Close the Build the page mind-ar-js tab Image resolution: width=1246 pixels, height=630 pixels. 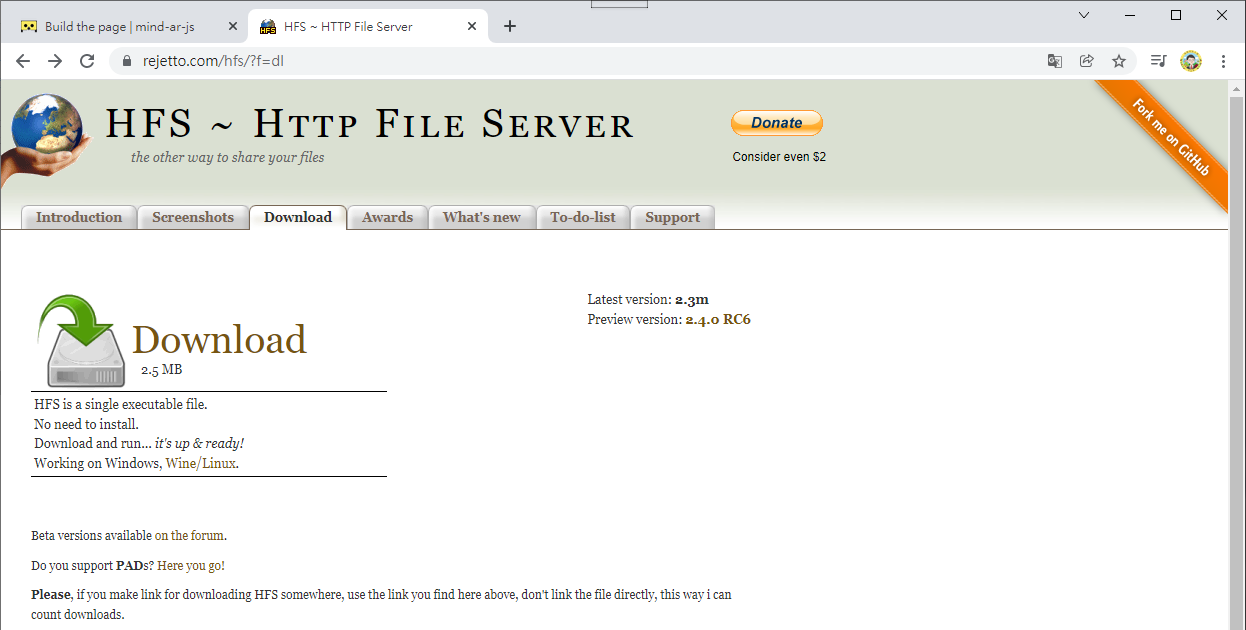pyautogui.click(x=233, y=26)
